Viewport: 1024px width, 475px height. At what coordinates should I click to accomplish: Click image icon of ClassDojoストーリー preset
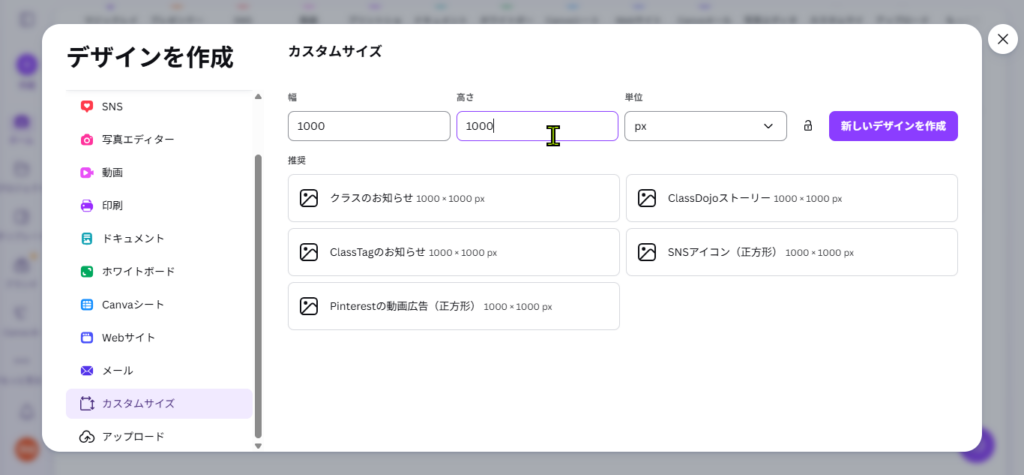click(647, 198)
